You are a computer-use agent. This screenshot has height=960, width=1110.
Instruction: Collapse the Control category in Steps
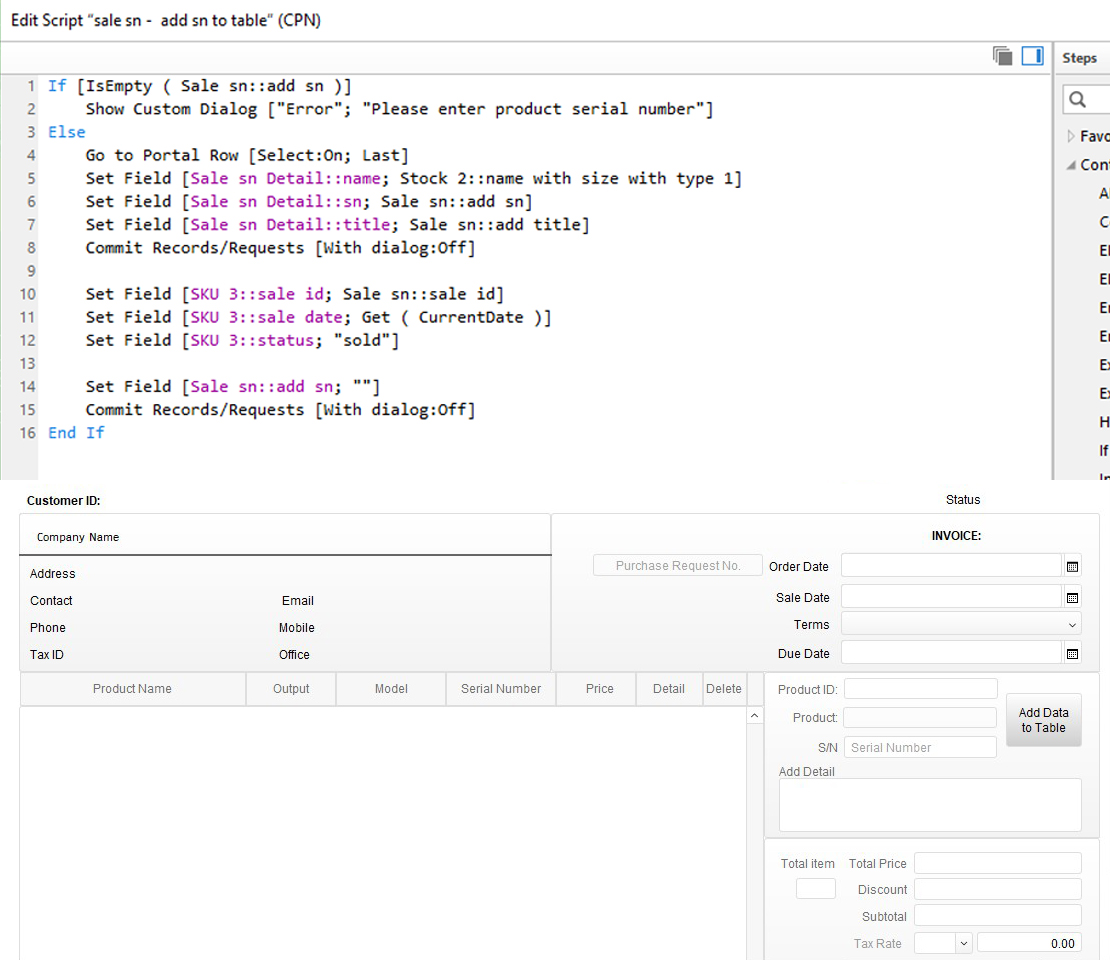pyautogui.click(x=1070, y=165)
